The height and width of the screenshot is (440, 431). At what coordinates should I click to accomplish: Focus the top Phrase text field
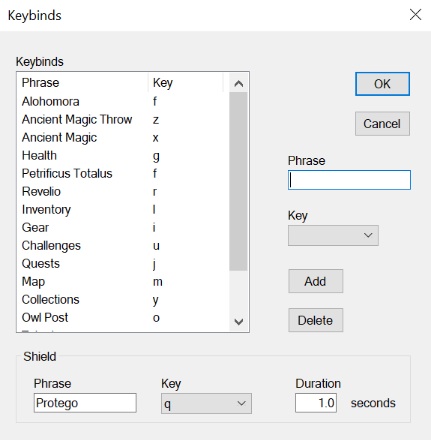pos(349,180)
